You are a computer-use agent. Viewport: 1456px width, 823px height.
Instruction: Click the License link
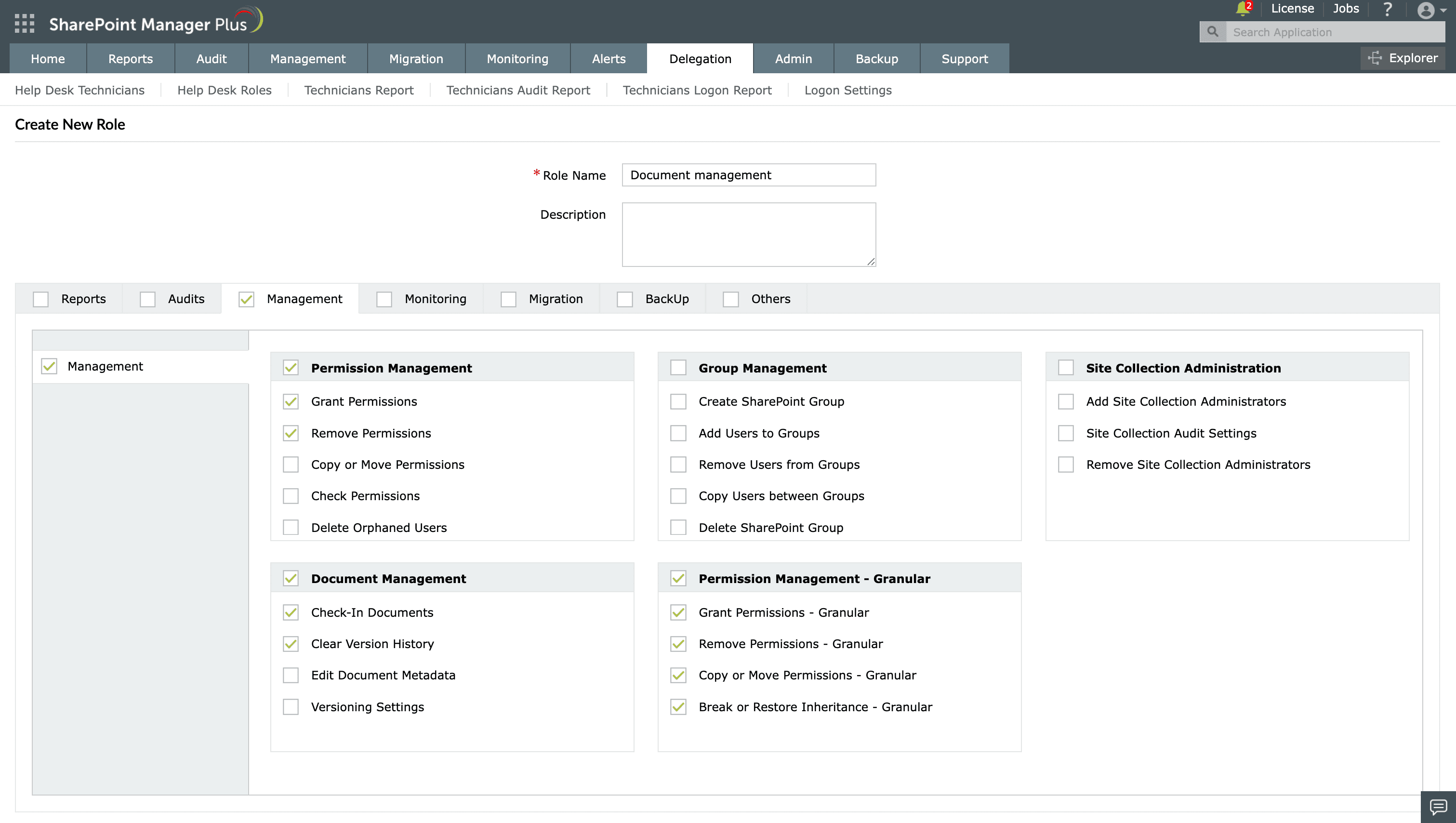click(x=1292, y=9)
